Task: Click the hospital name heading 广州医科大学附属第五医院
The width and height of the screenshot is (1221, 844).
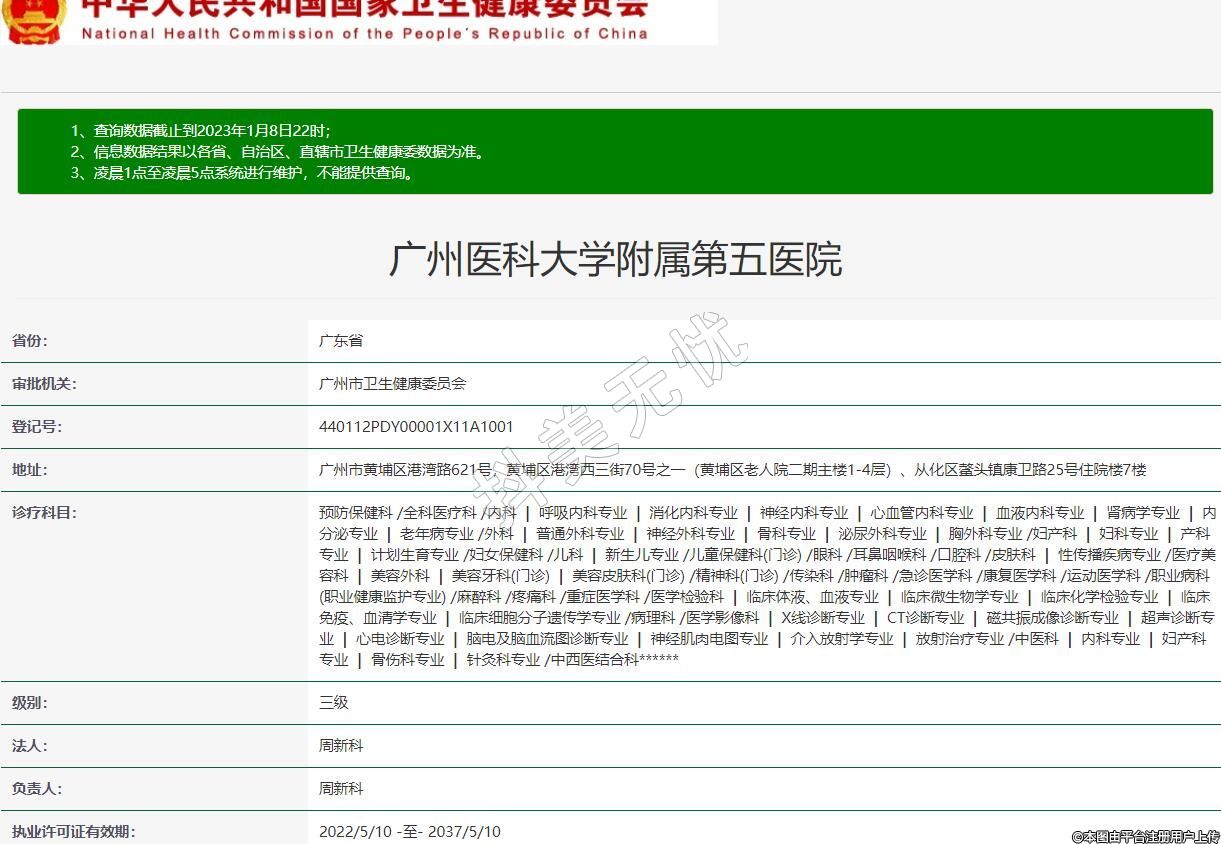Action: coord(615,259)
